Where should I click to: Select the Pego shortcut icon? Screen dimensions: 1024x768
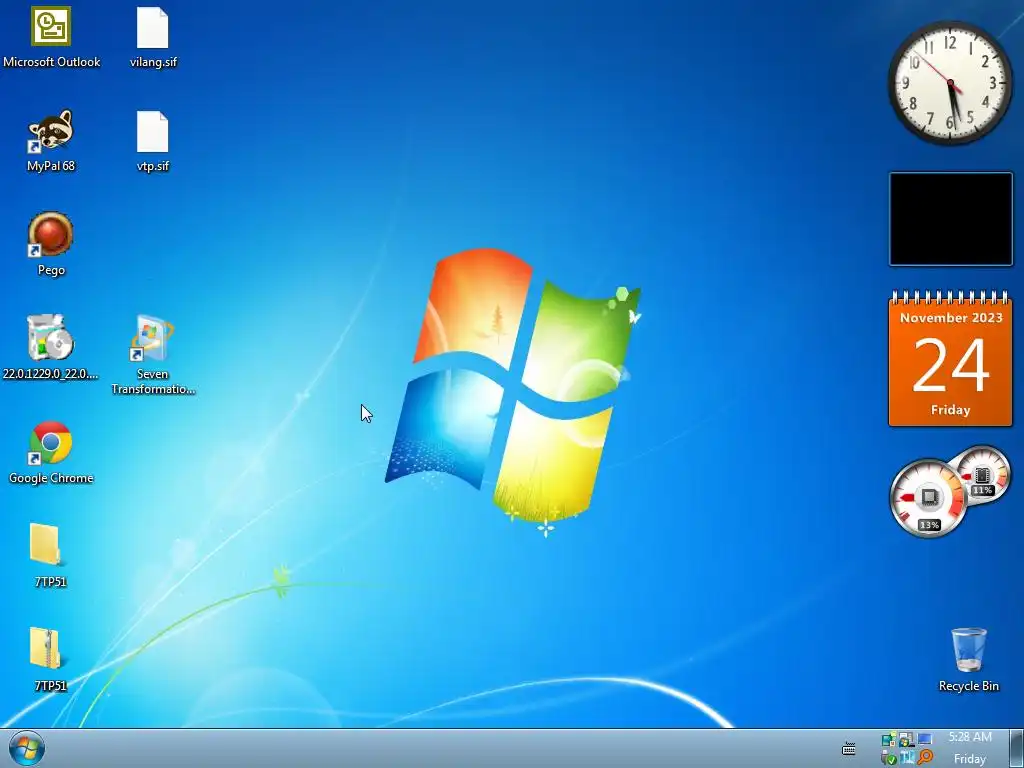coord(51,244)
